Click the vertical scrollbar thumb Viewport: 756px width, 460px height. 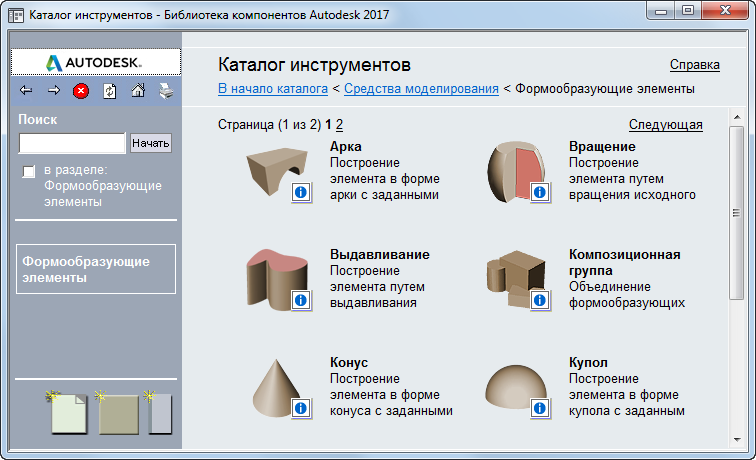pos(736,213)
